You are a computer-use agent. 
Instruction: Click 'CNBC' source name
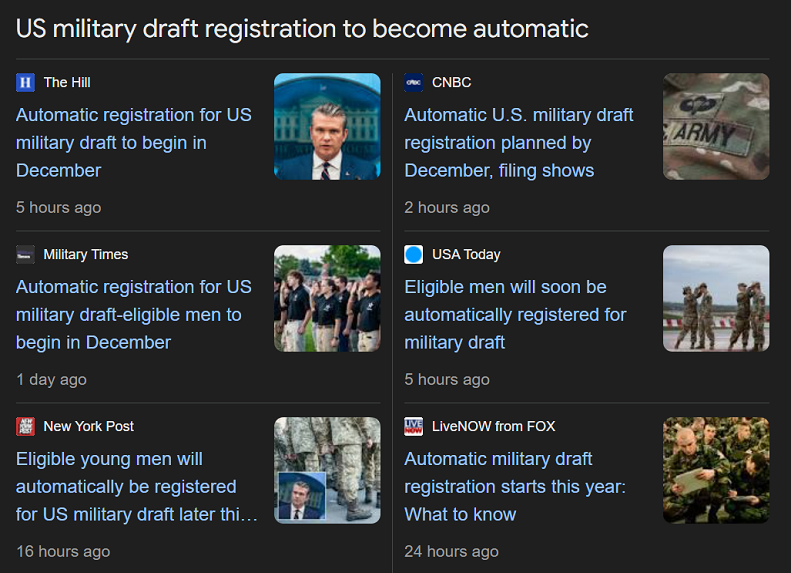pos(451,82)
